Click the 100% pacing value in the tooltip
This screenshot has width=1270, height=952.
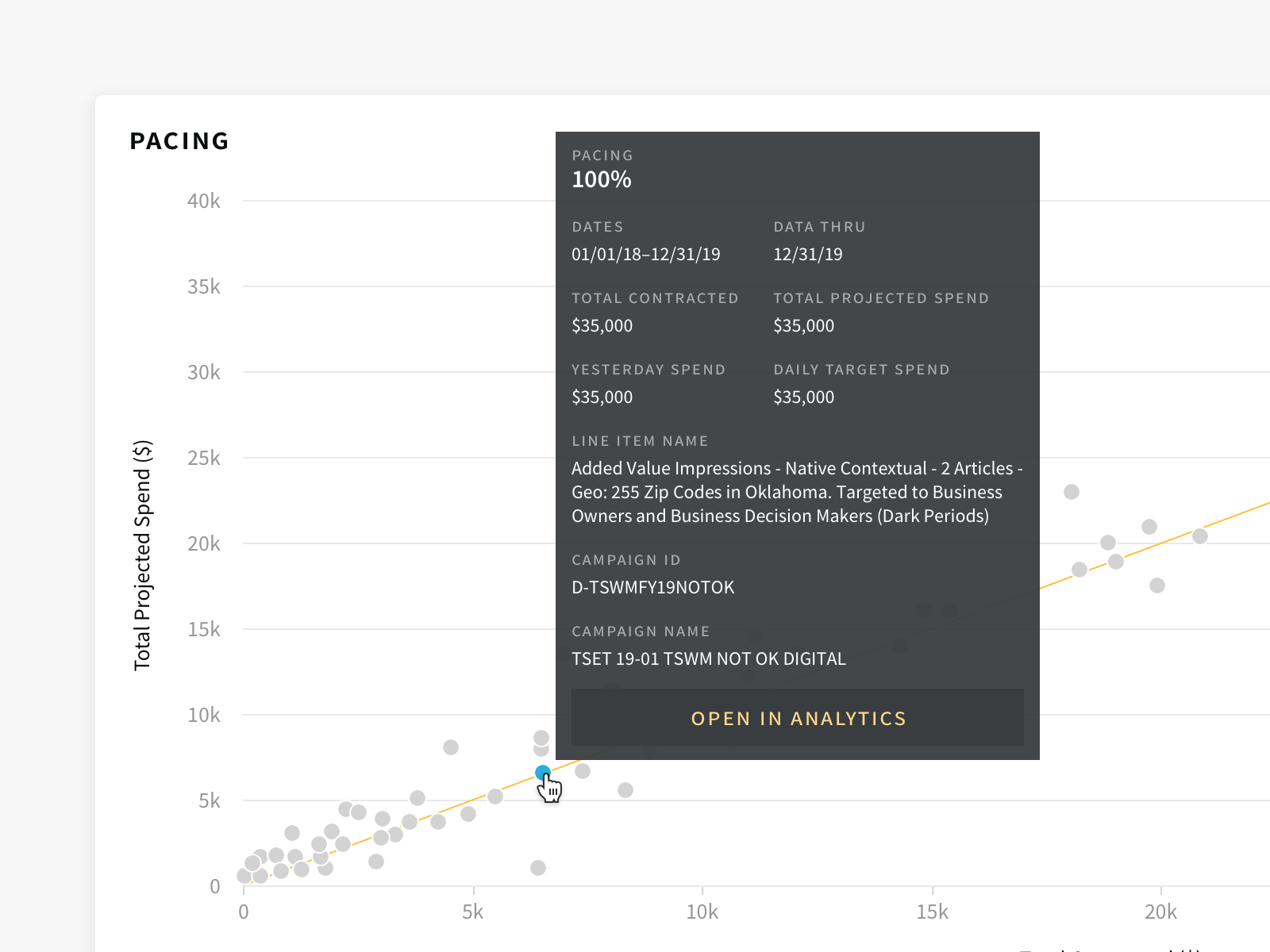[x=601, y=179]
